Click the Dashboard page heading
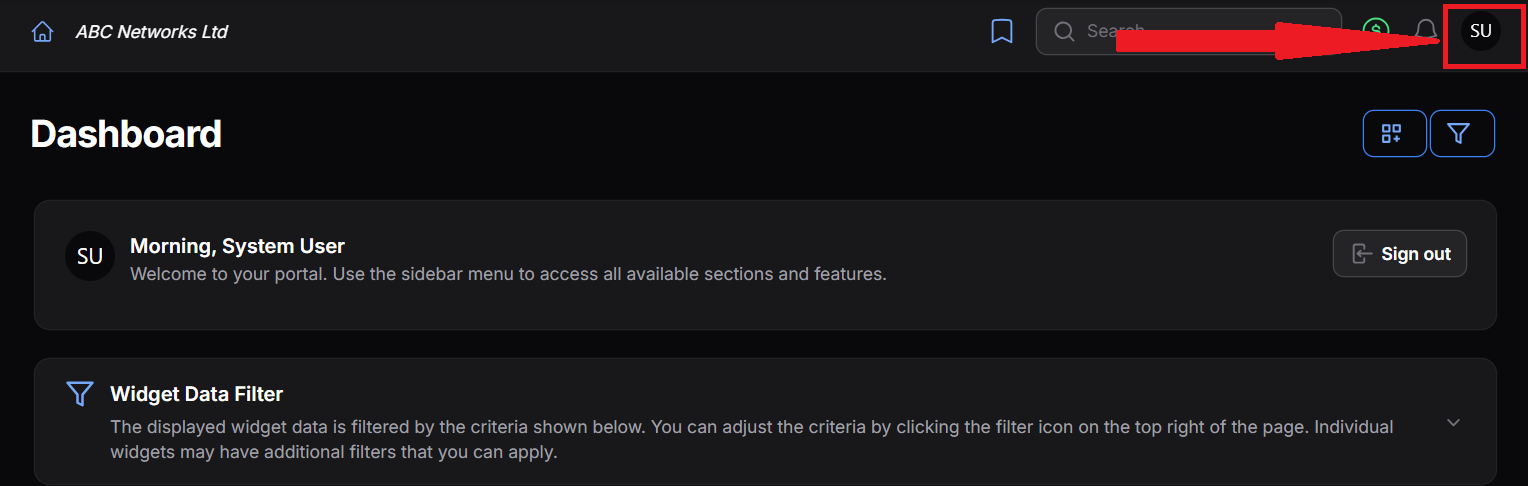Screen dimensions: 1528x486 pyautogui.click(x=126, y=134)
